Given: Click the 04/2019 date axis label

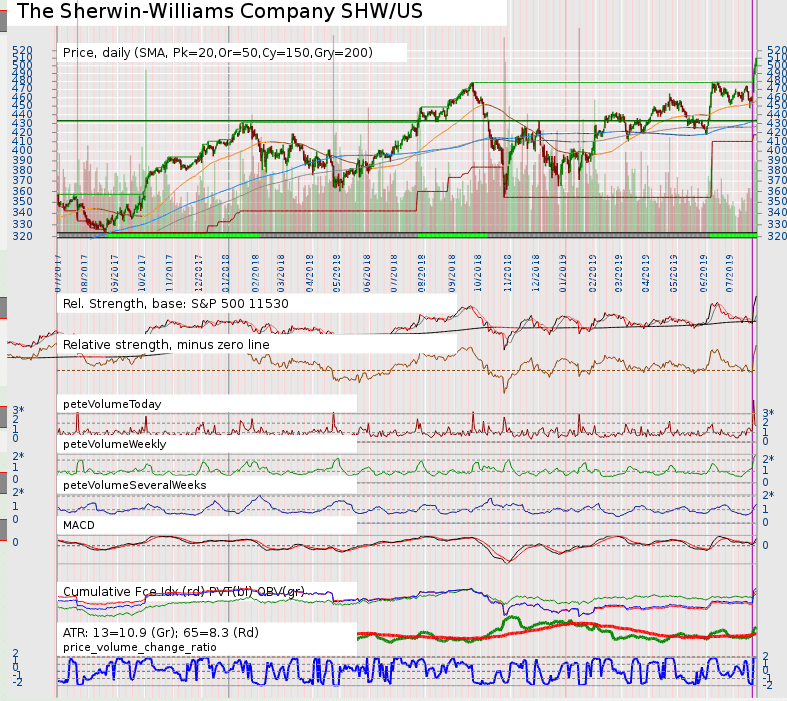Looking at the screenshot, I should pos(645,273).
